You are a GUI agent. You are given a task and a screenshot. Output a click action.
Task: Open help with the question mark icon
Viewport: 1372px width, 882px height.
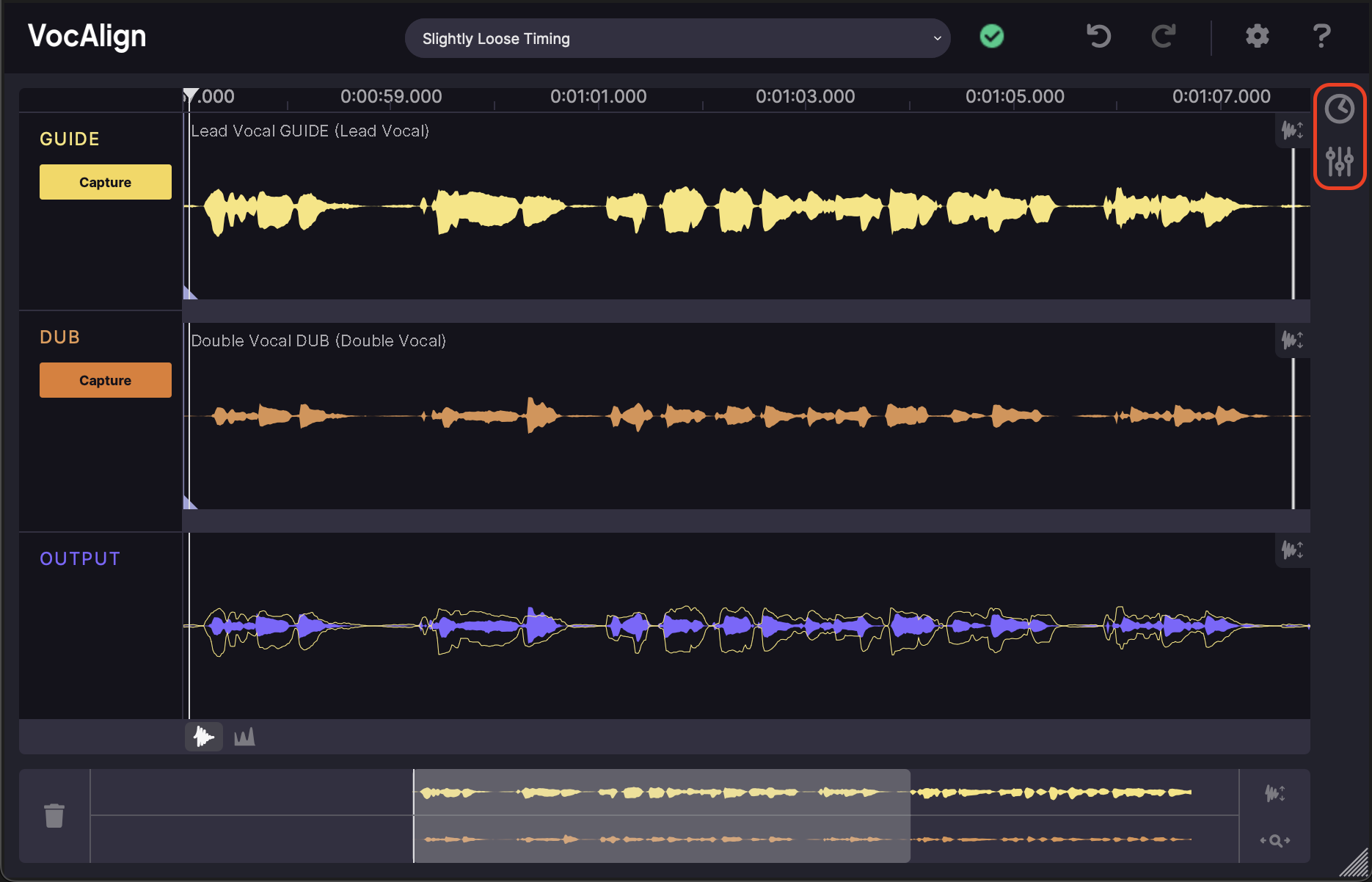pyautogui.click(x=1321, y=36)
